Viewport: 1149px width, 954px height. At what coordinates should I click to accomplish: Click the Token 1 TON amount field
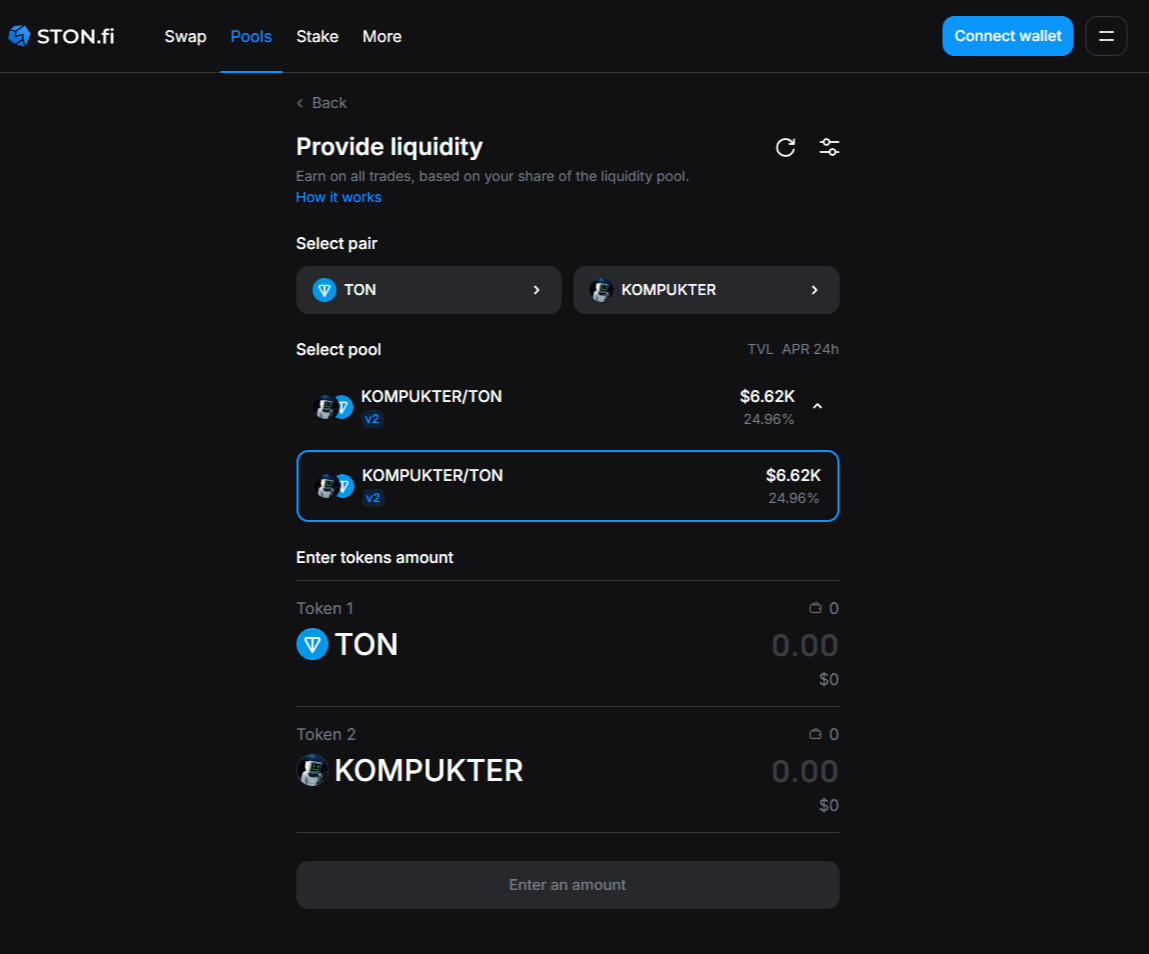(805, 646)
